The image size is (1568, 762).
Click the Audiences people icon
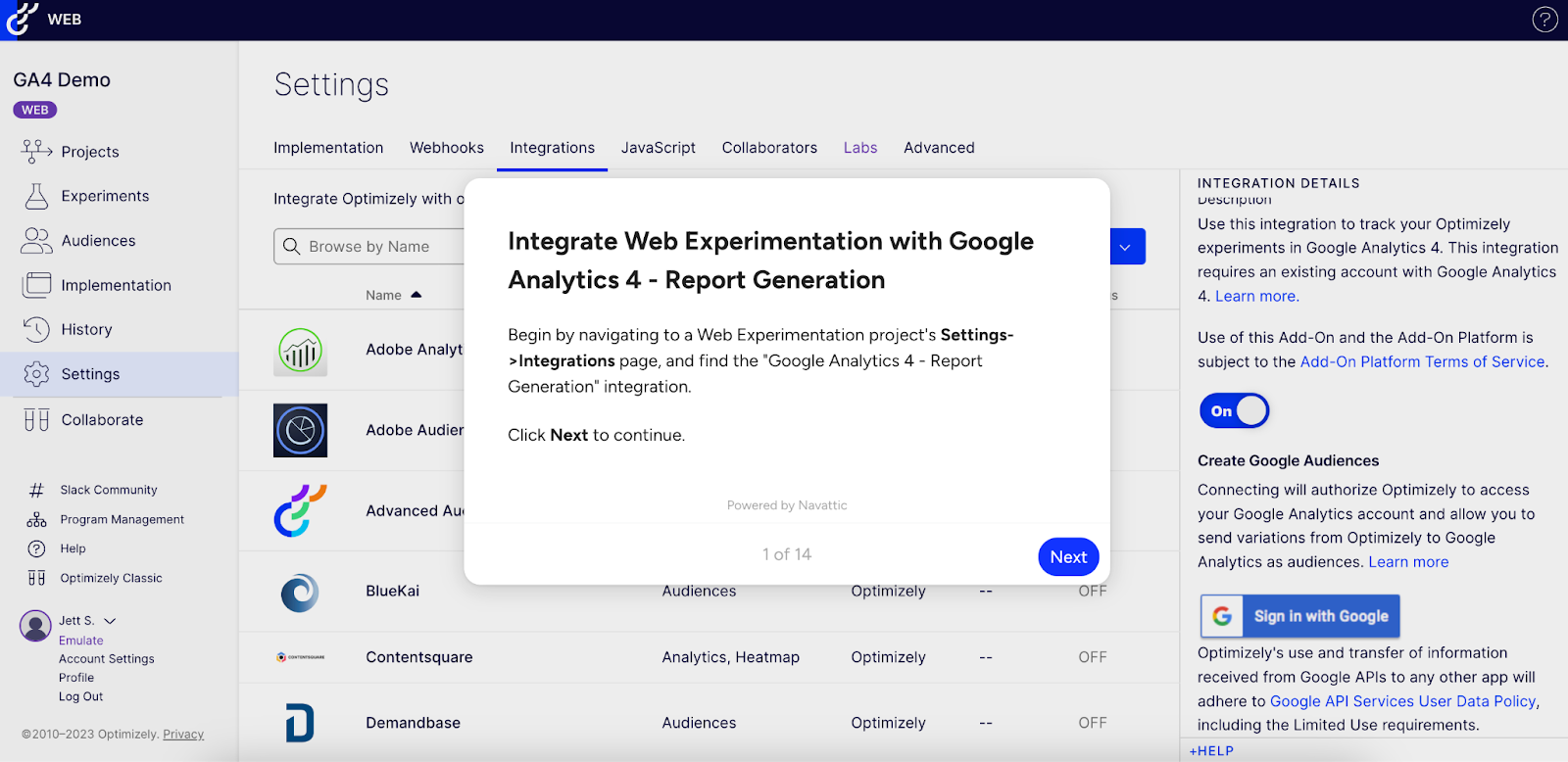tap(36, 240)
